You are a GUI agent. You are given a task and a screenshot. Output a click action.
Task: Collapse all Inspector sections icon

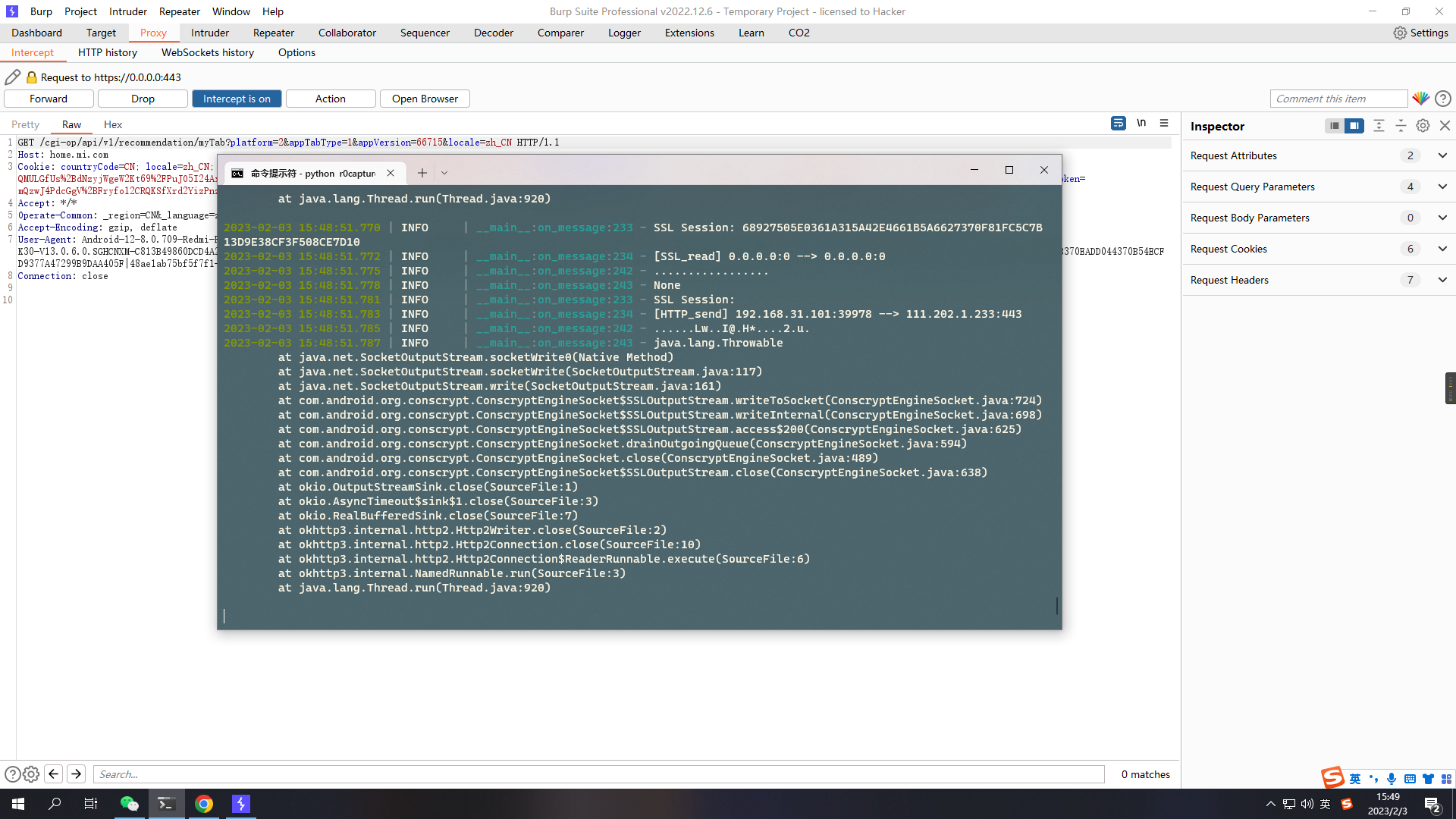(x=1401, y=126)
